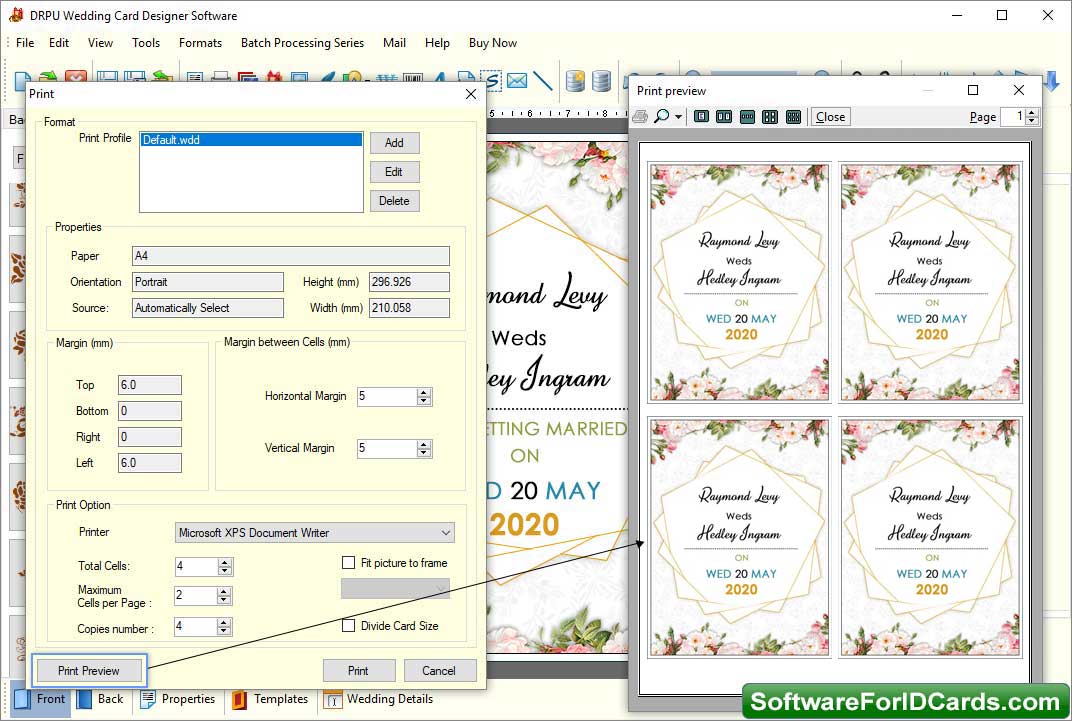The image size is (1072, 721).
Task: Open the Wedding Details tab
Action: (x=379, y=699)
